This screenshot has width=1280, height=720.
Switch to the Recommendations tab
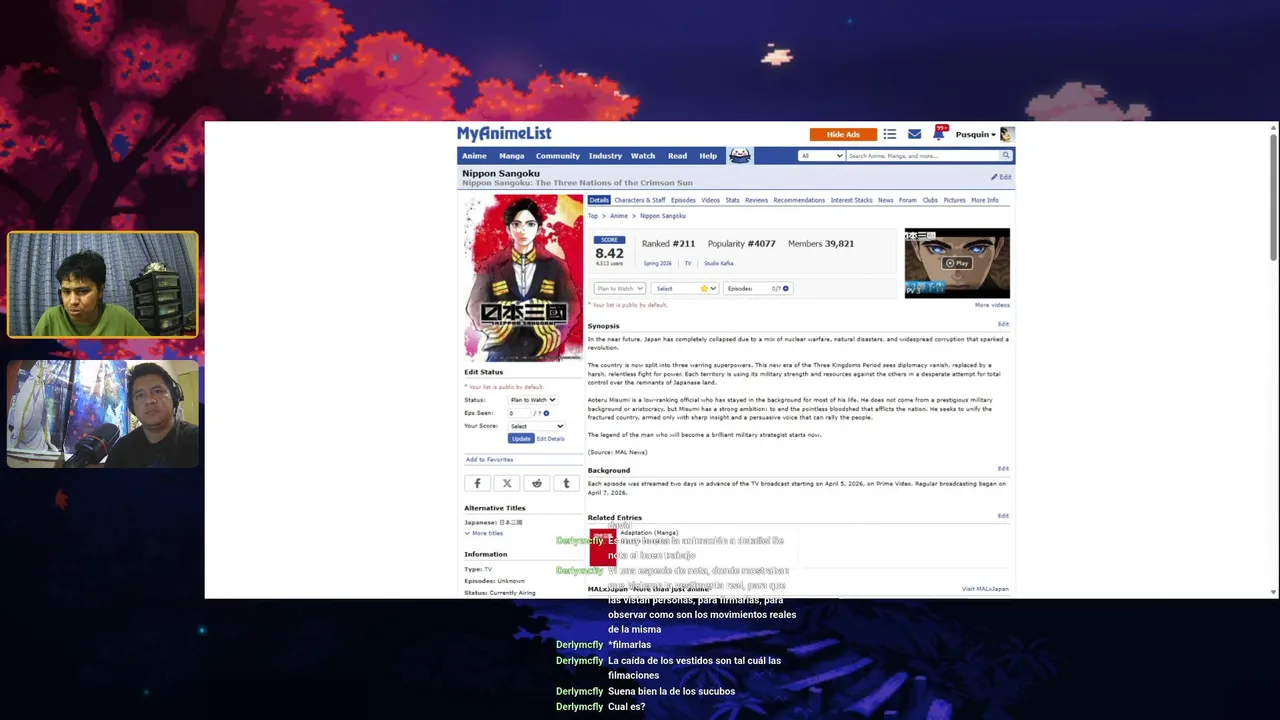[799, 200]
